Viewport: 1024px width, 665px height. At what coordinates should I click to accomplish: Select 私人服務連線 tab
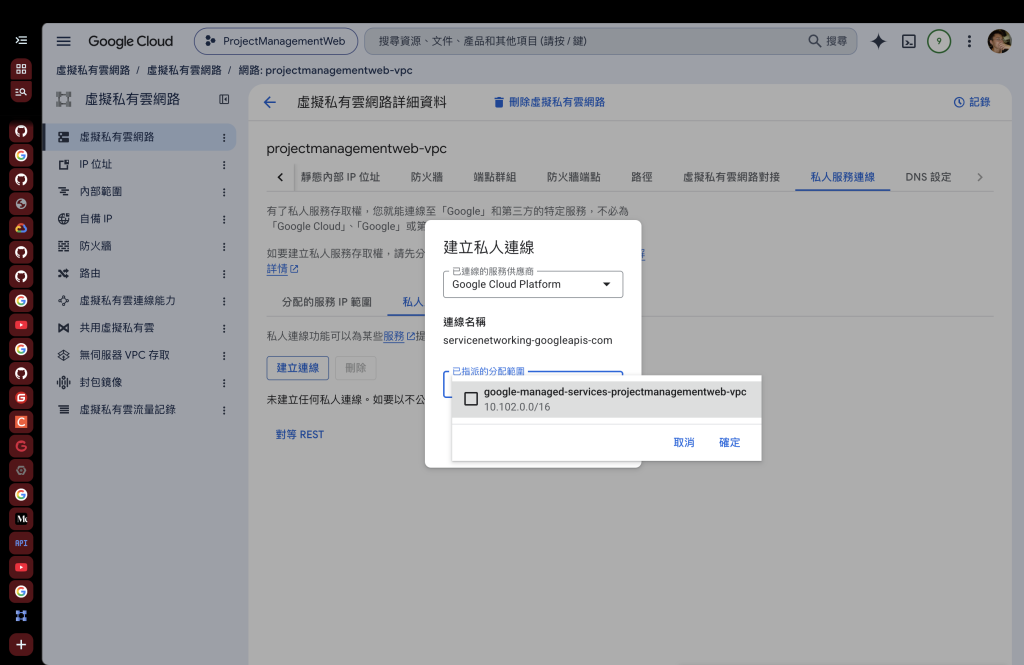pyautogui.click(x=842, y=177)
